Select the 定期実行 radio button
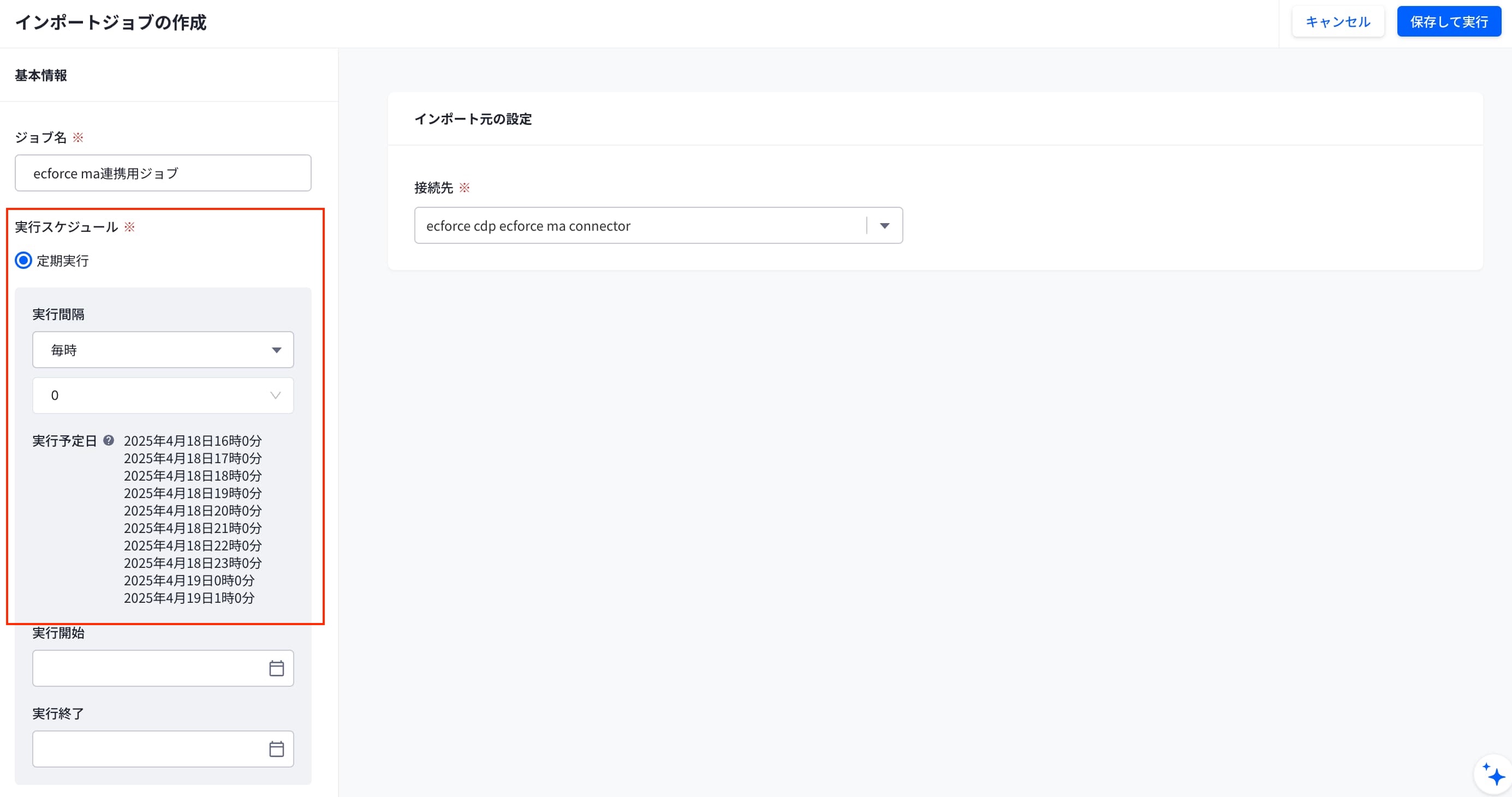The height and width of the screenshot is (797, 1512). [x=23, y=260]
